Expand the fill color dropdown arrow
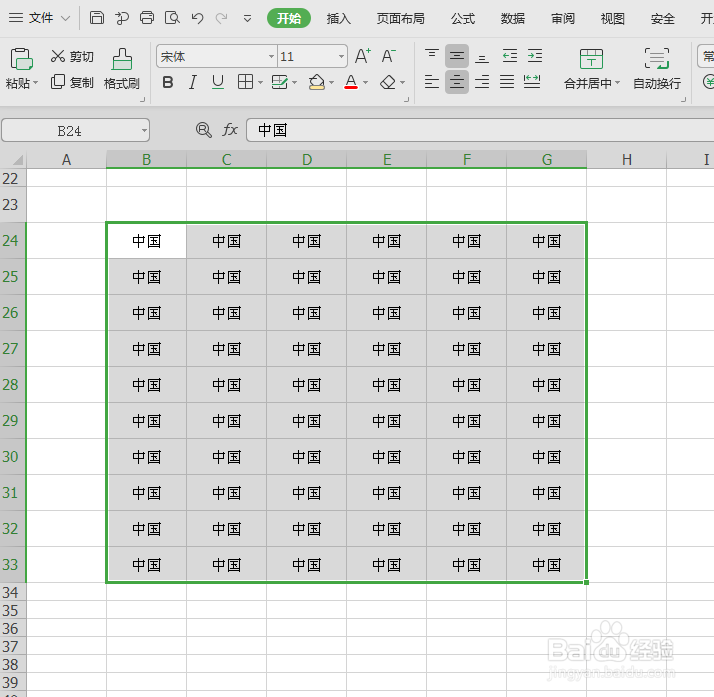The height and width of the screenshot is (697, 714). (332, 83)
